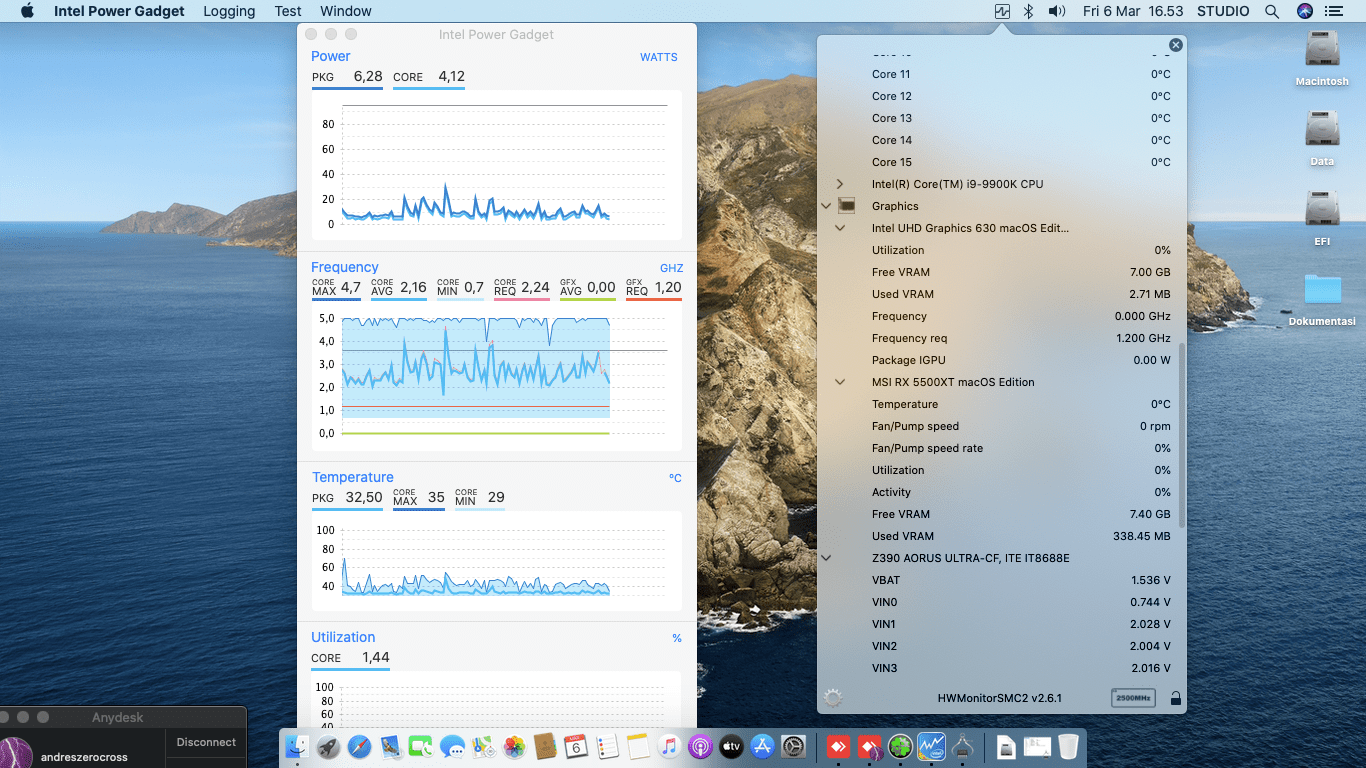Viewport: 1366px width, 768px height.
Task: Click the GHZ unit label in Frequency
Action: point(672,268)
